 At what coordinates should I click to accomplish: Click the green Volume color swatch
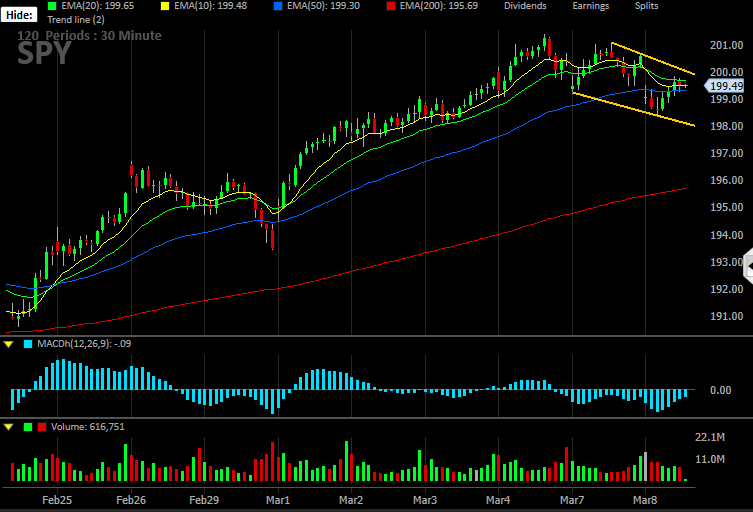click(28, 427)
